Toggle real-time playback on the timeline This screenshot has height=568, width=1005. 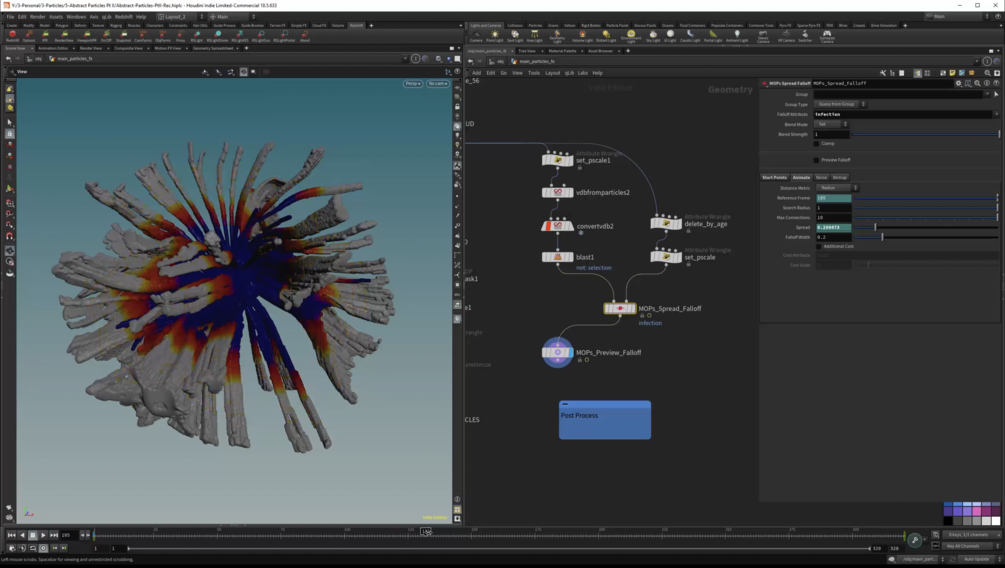(x=44, y=548)
